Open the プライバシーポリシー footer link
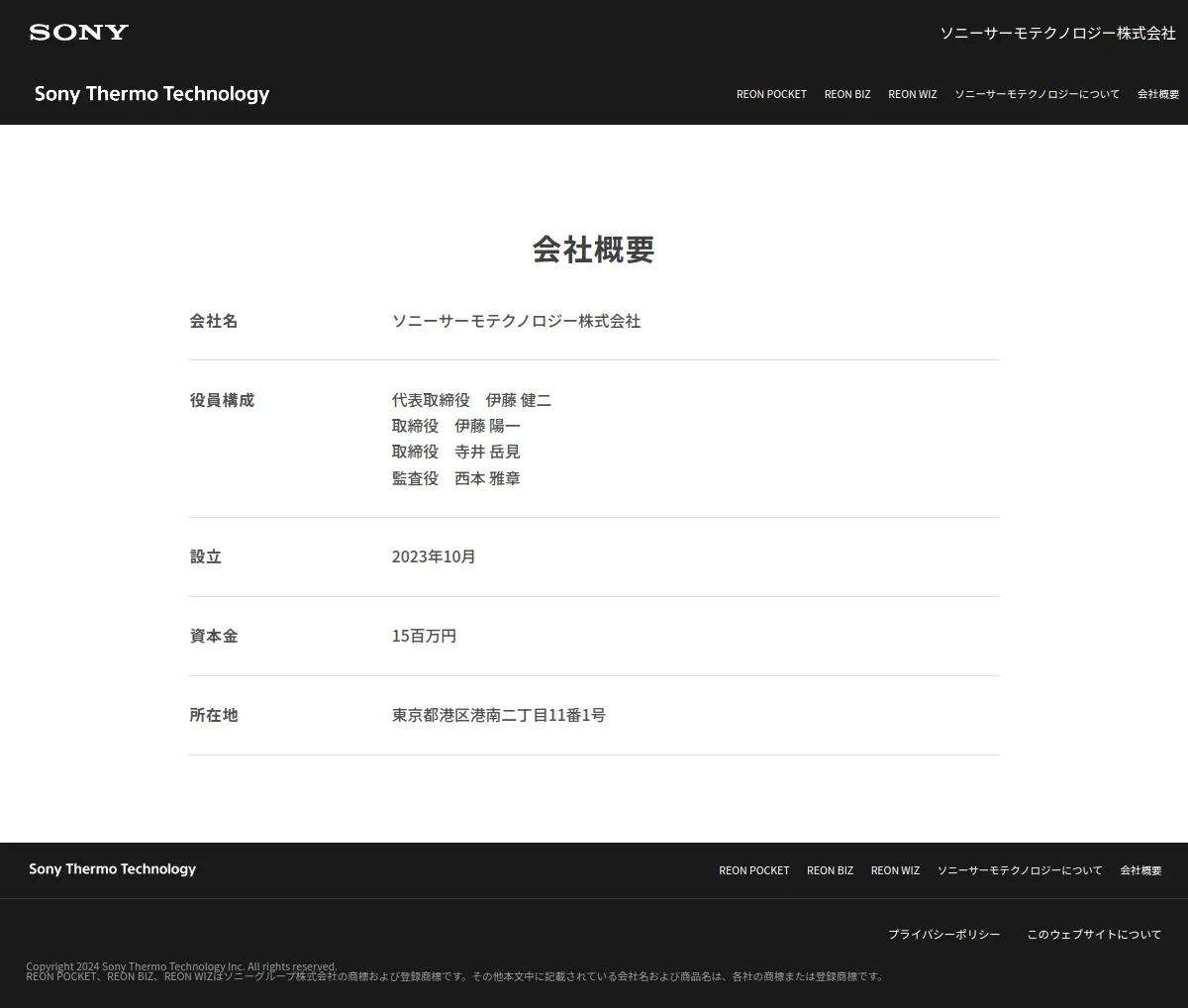The width and height of the screenshot is (1188, 1008). click(944, 934)
